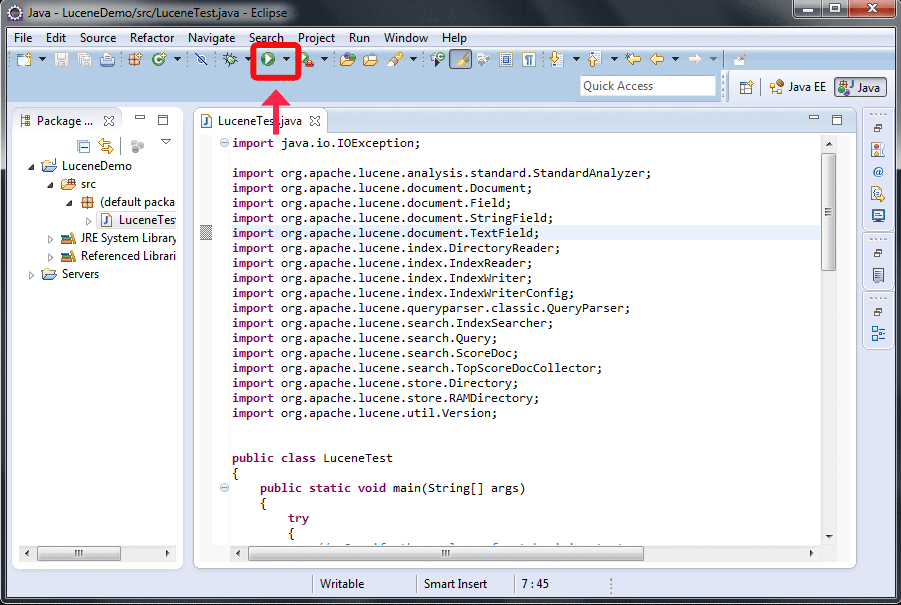Run the LuceneTest program
The image size is (901, 605).
click(x=270, y=59)
